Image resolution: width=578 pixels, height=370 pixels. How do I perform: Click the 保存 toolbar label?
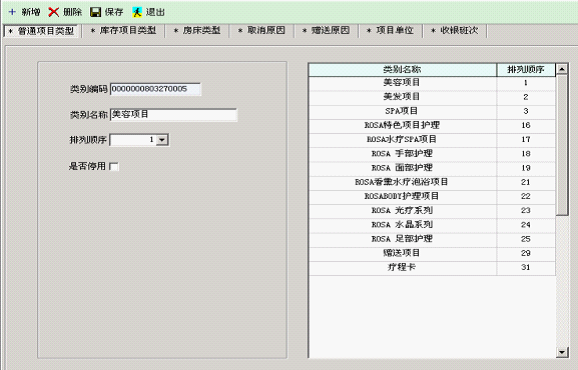(114, 12)
